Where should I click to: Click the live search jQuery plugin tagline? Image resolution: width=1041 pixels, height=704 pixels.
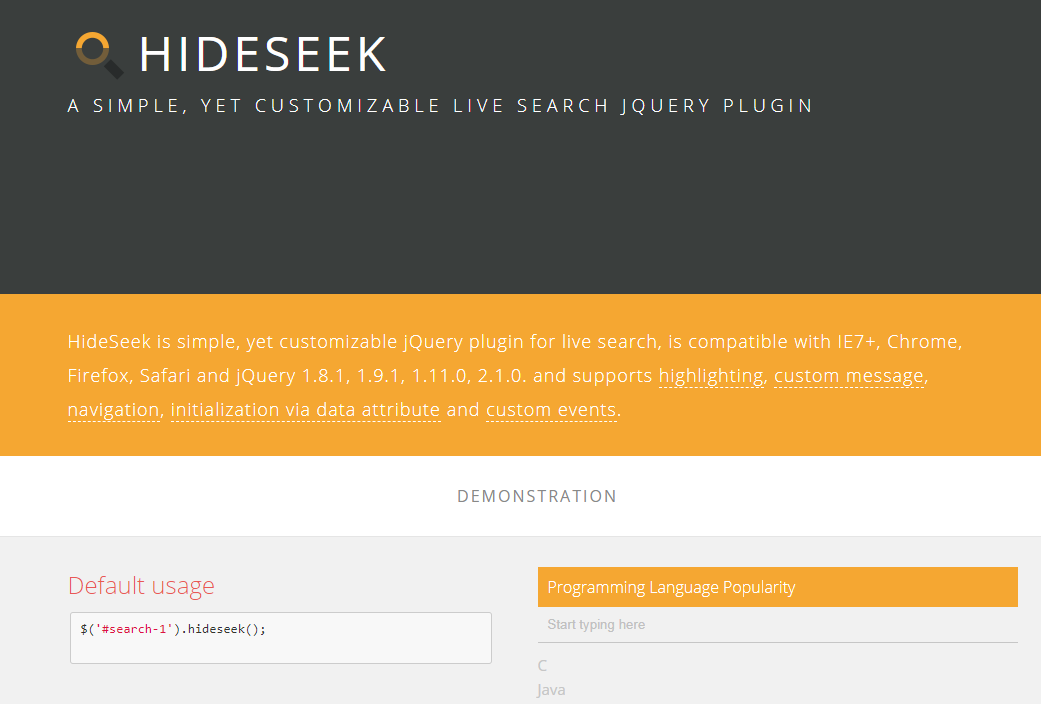[x=440, y=105]
